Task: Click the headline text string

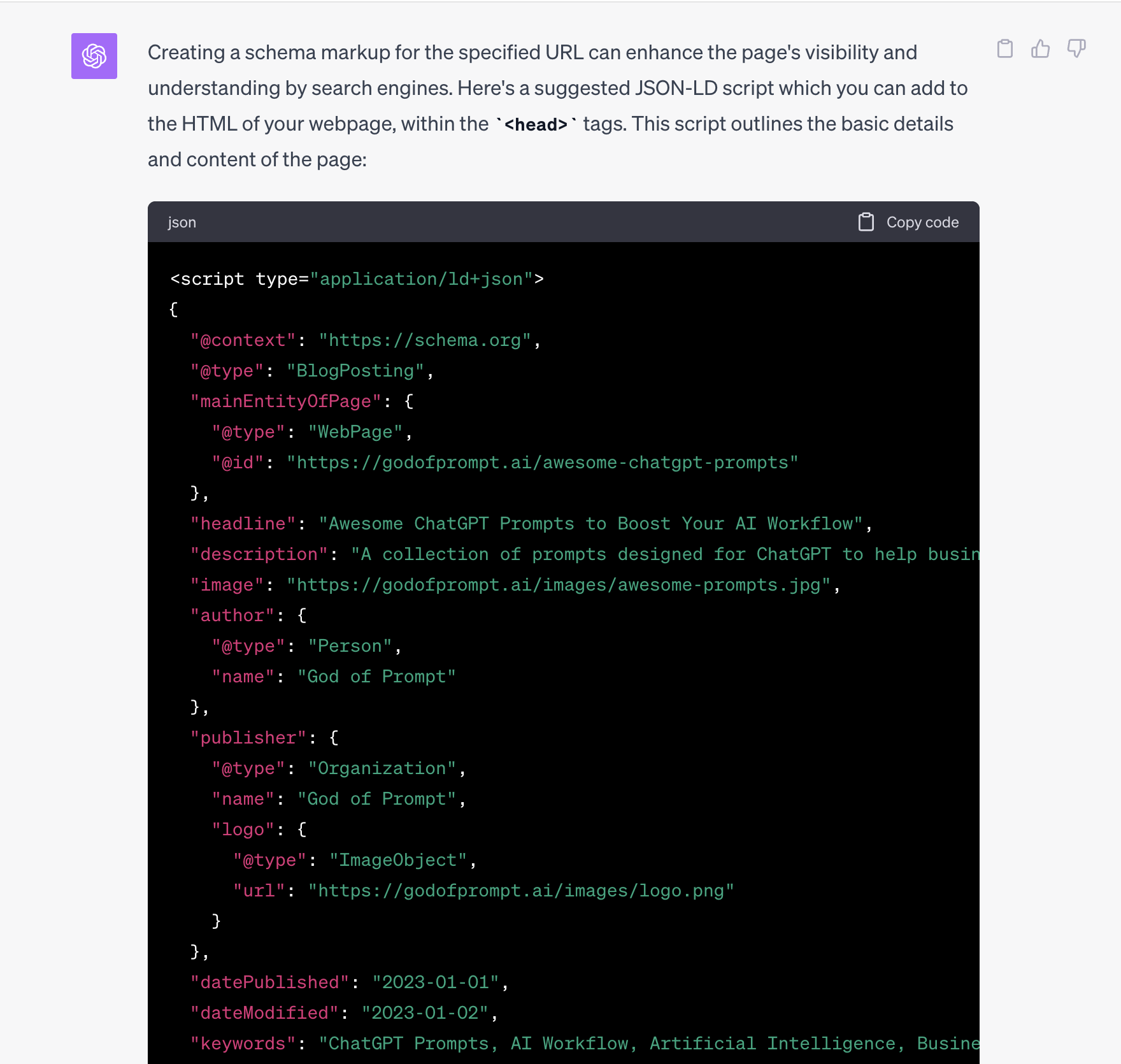Action: 590,524
